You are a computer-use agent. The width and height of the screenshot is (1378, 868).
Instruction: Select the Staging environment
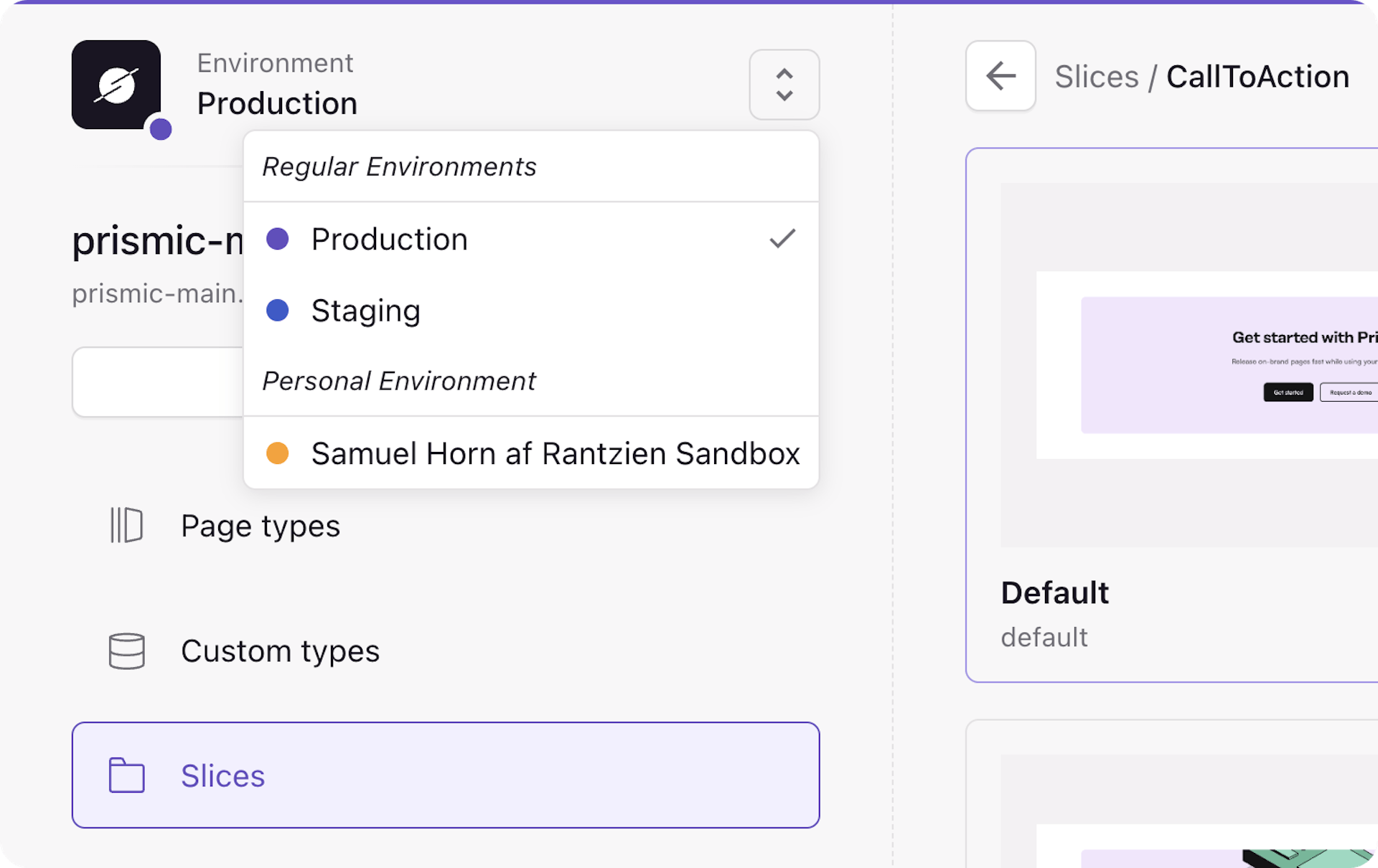pos(366,311)
